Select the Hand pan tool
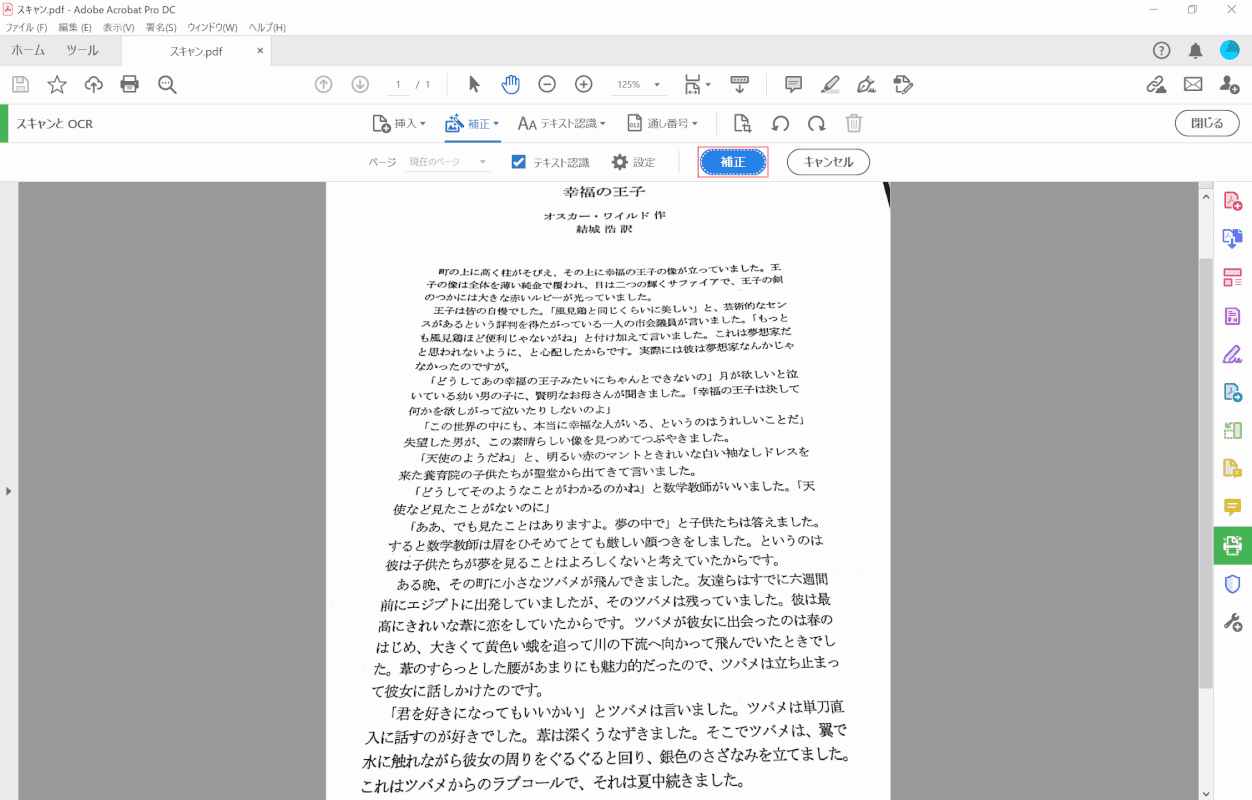1252x800 pixels. tap(510, 85)
